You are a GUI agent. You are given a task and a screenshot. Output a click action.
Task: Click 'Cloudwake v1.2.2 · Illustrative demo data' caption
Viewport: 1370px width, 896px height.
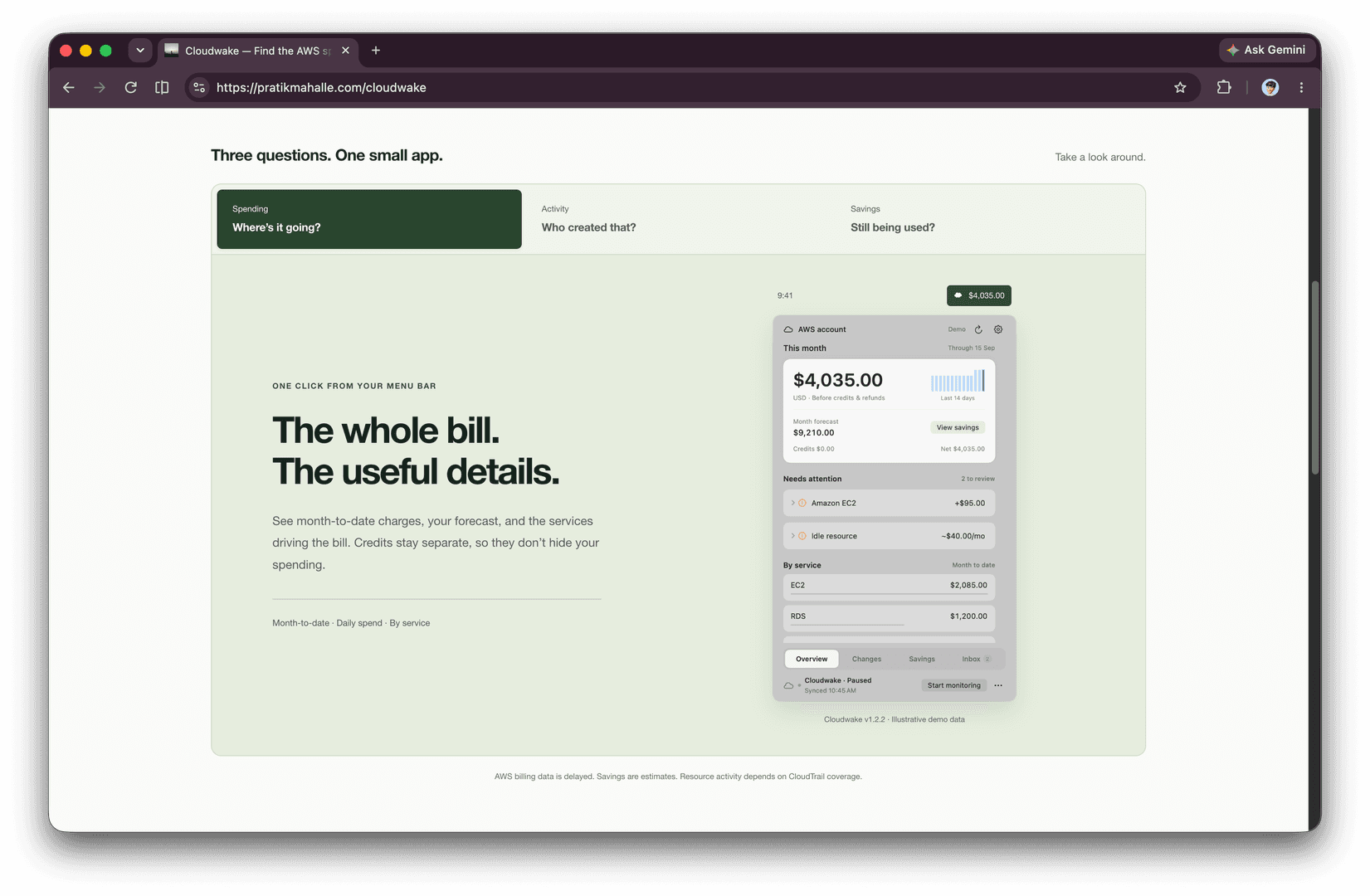[x=895, y=719]
